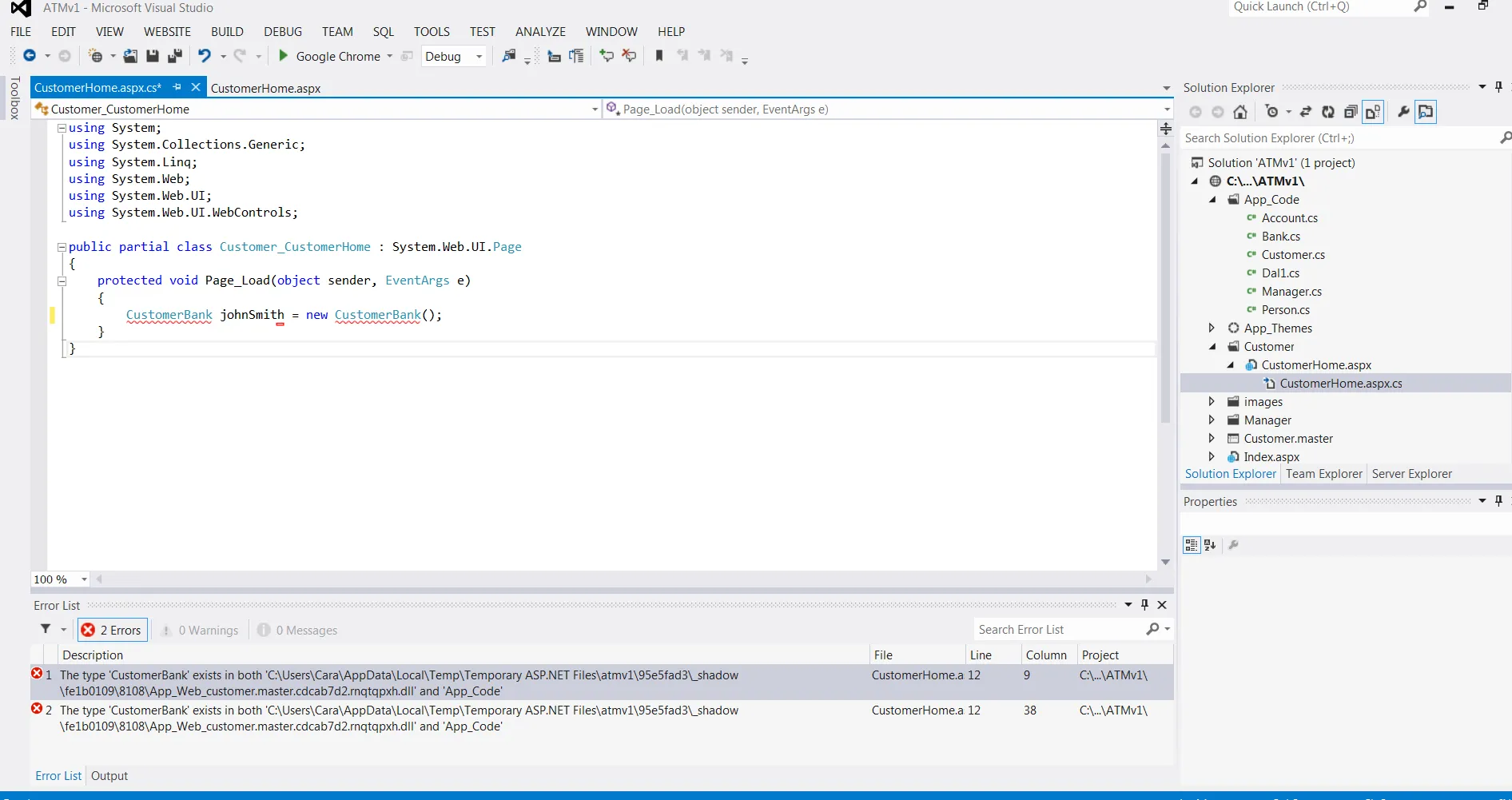Screen dimensions: 1512x800
Task: Click the Comment selected lines icon
Action: pos(607,56)
